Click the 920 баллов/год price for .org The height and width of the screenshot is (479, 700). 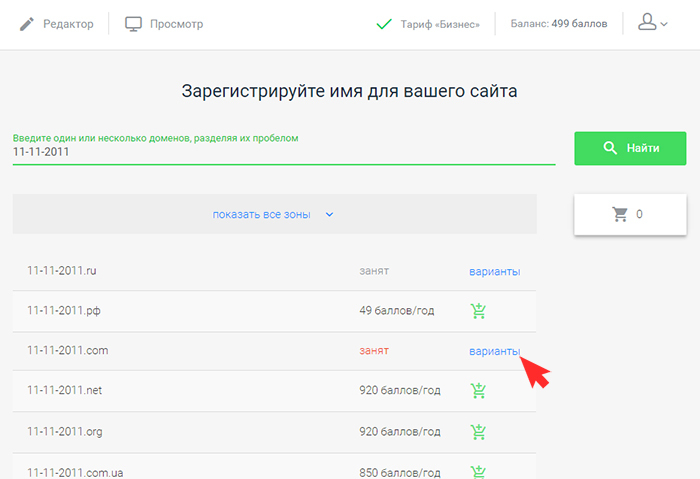(400, 432)
